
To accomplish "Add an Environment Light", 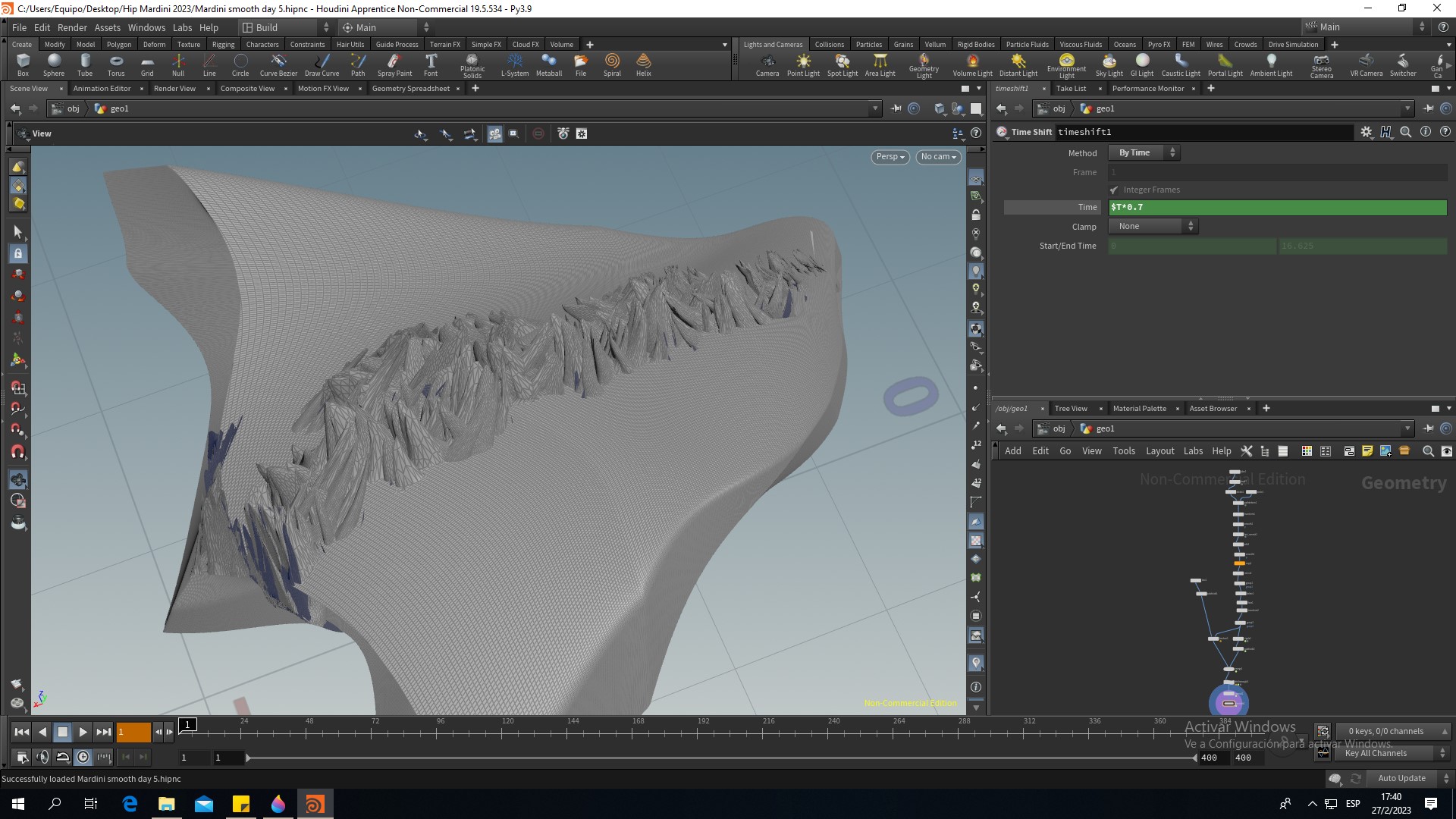I will [x=1067, y=66].
